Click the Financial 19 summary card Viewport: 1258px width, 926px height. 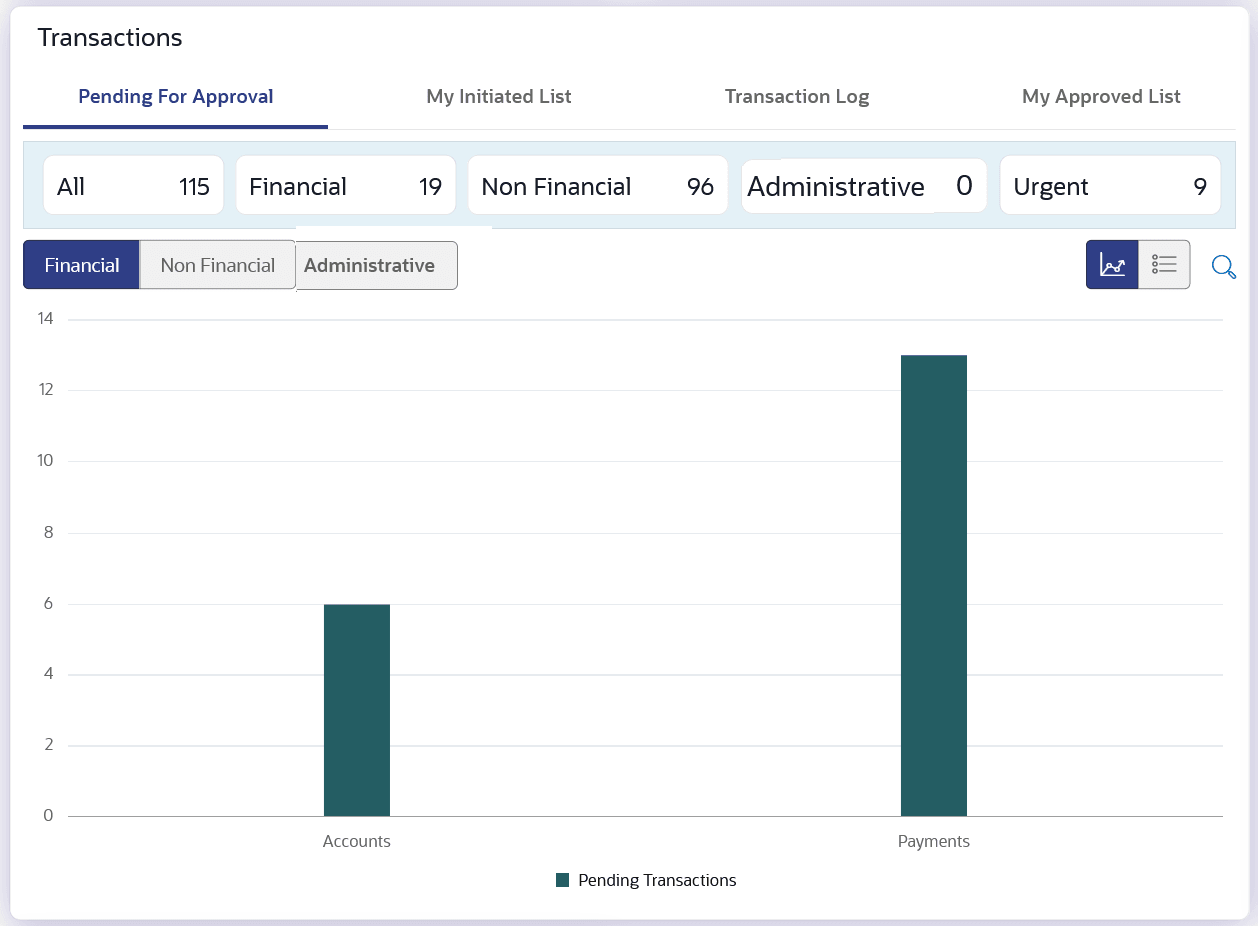[x=345, y=186]
